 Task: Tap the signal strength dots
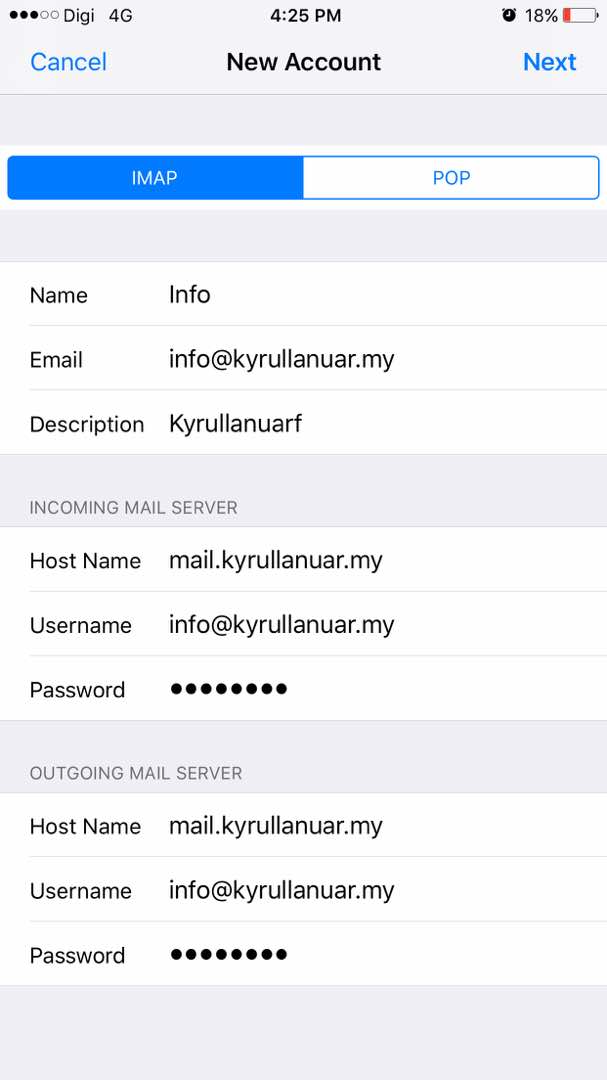(x=34, y=15)
